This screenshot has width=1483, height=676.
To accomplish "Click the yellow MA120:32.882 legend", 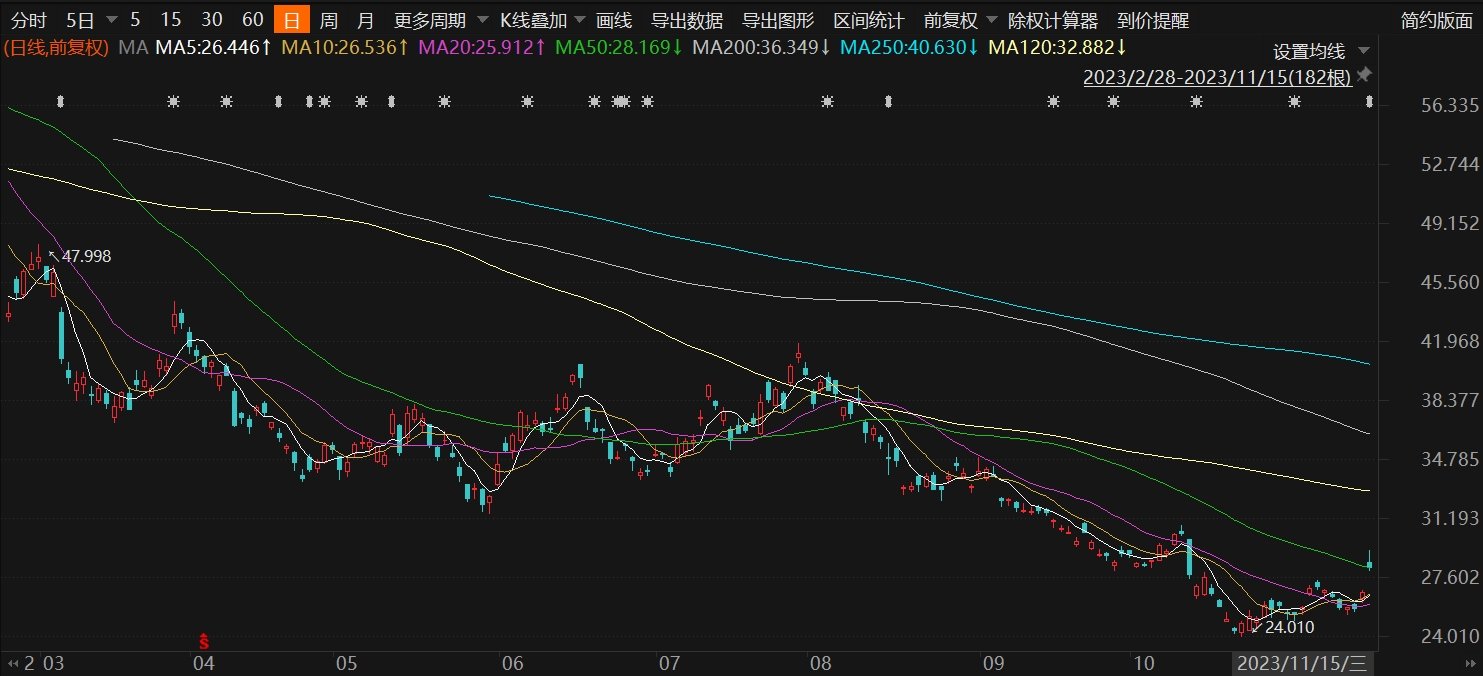I will 1058,47.
